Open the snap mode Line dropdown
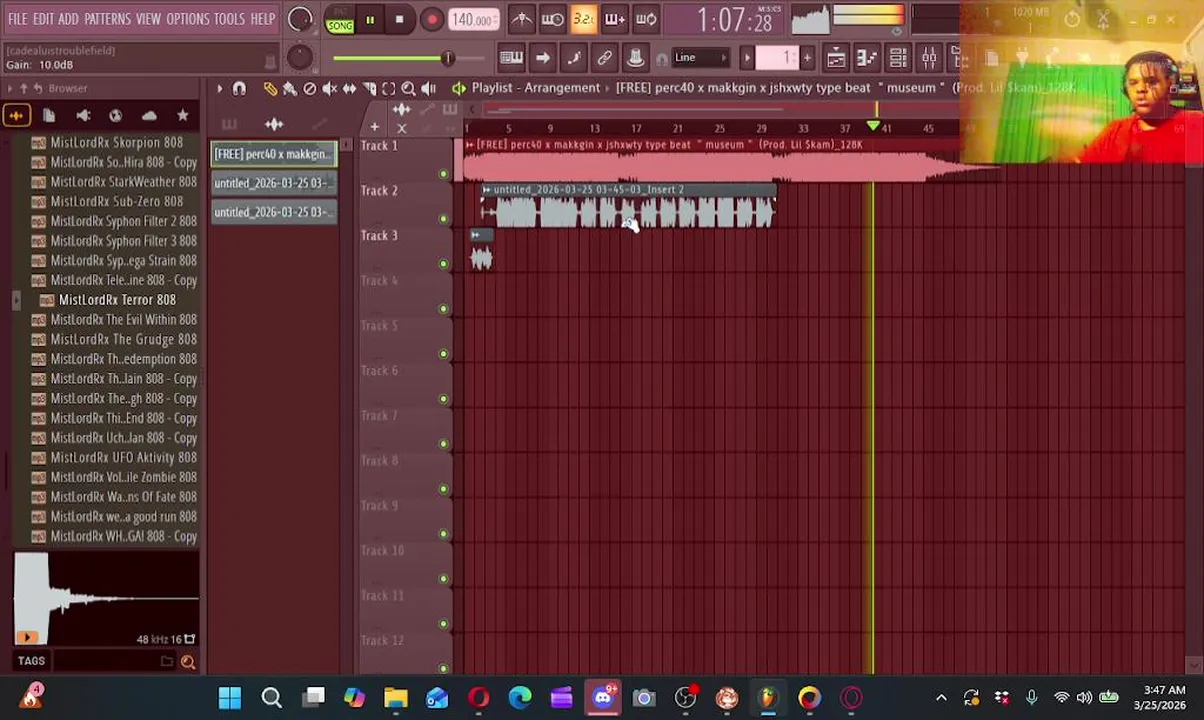1204x720 pixels. pyautogui.click(x=702, y=58)
